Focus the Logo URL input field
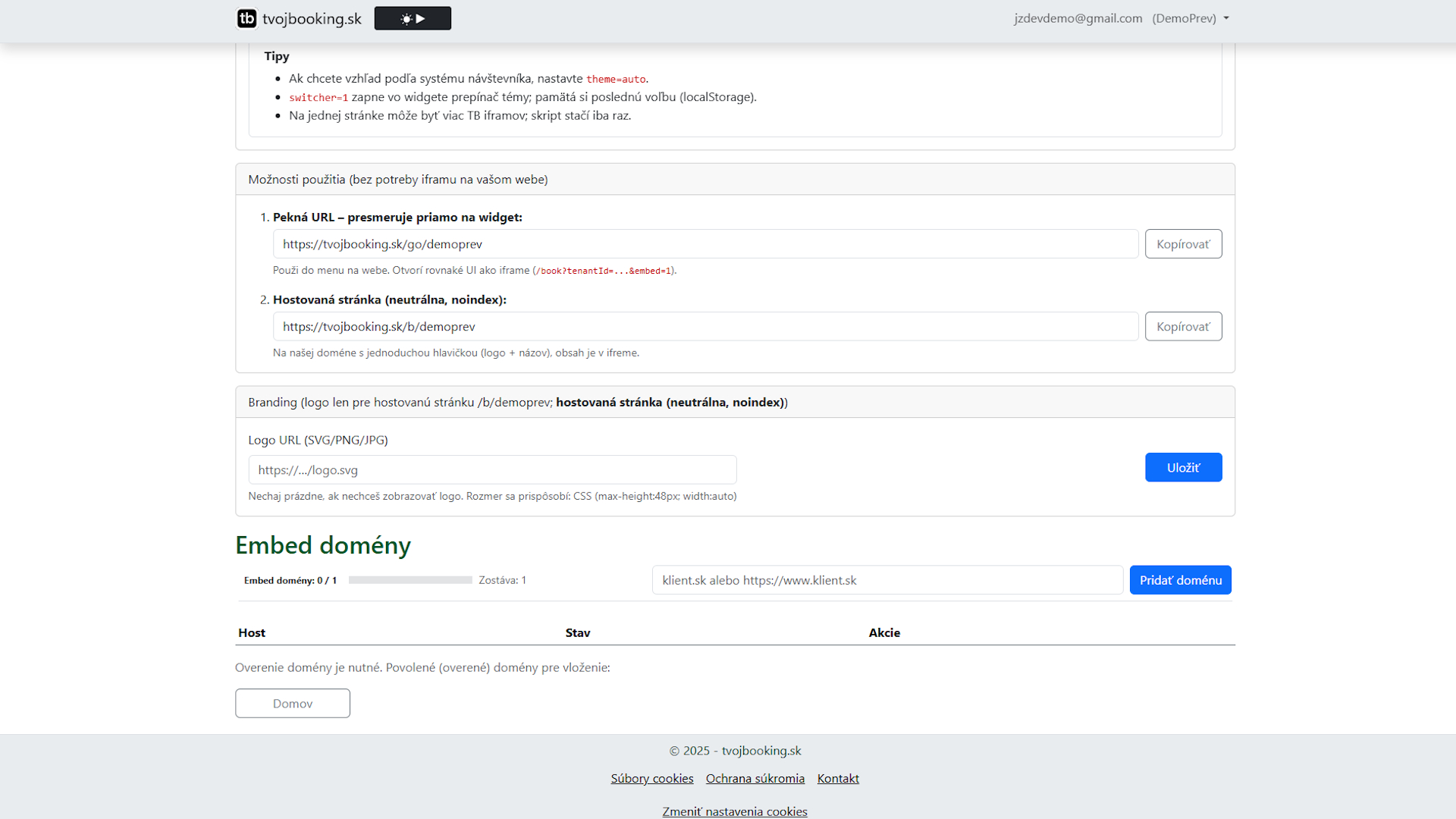 [492, 470]
